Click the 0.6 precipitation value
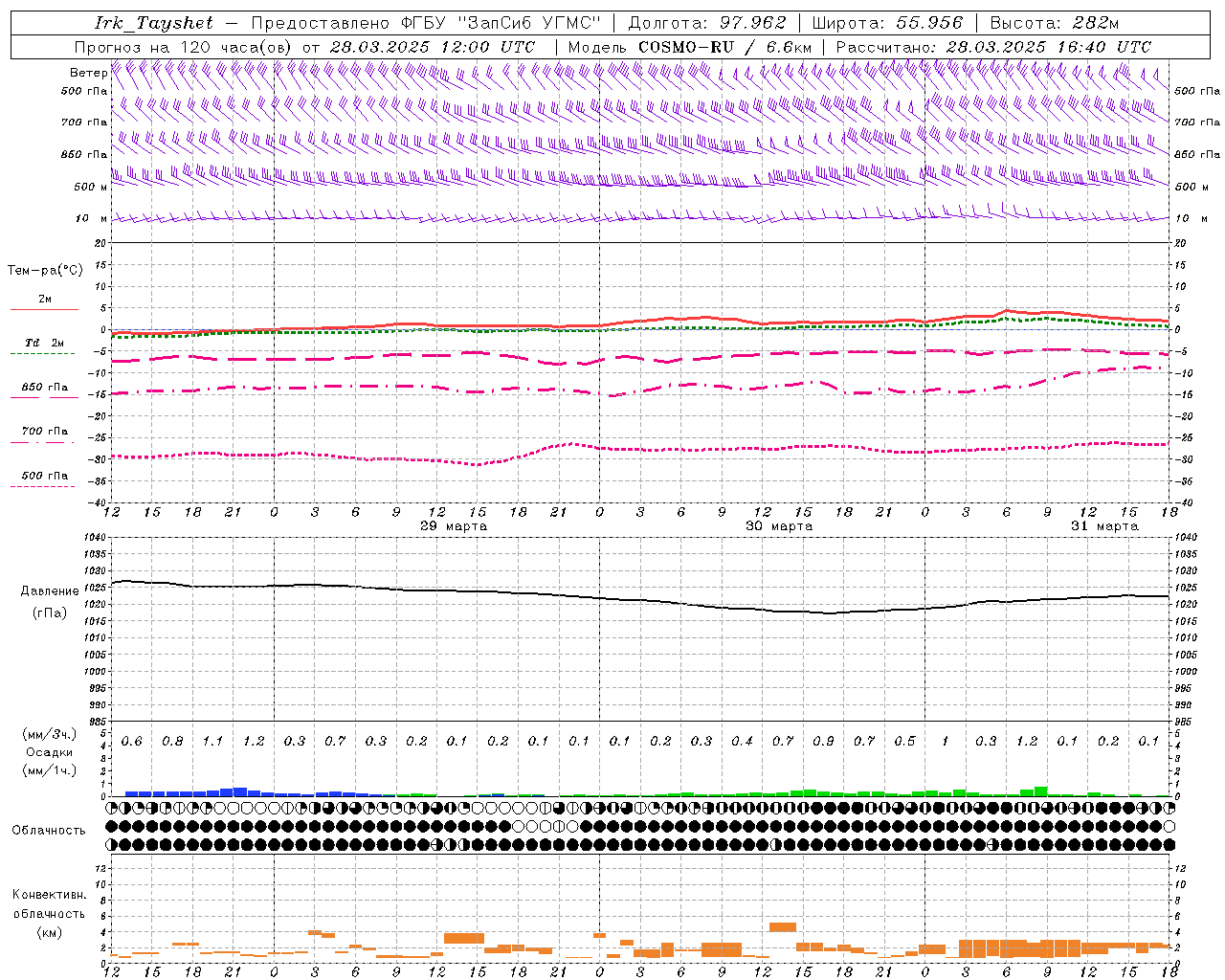 coord(132,742)
